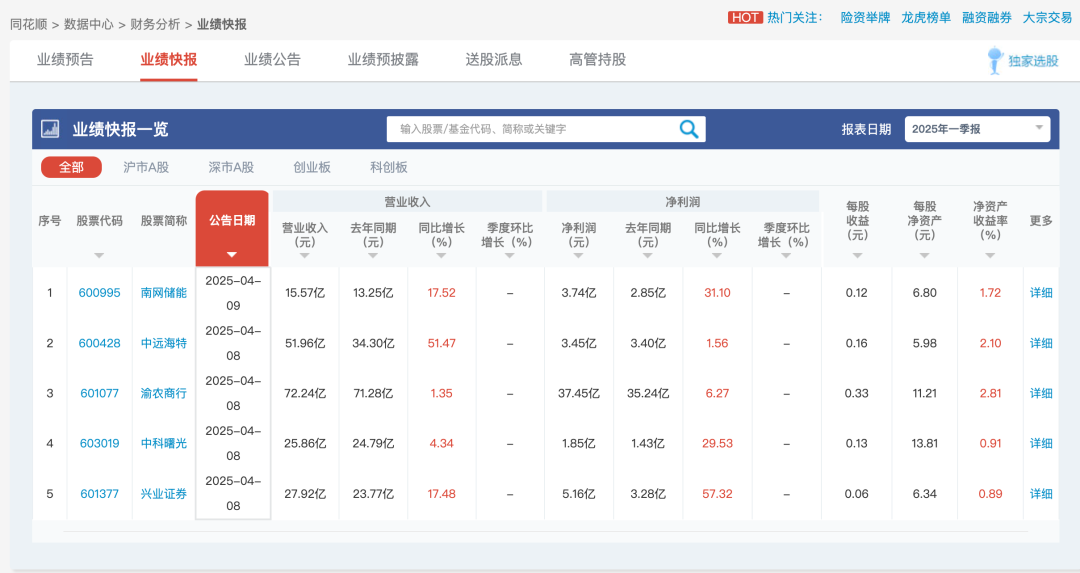Open stock 中远海特
The image size is (1080, 573).
click(164, 343)
